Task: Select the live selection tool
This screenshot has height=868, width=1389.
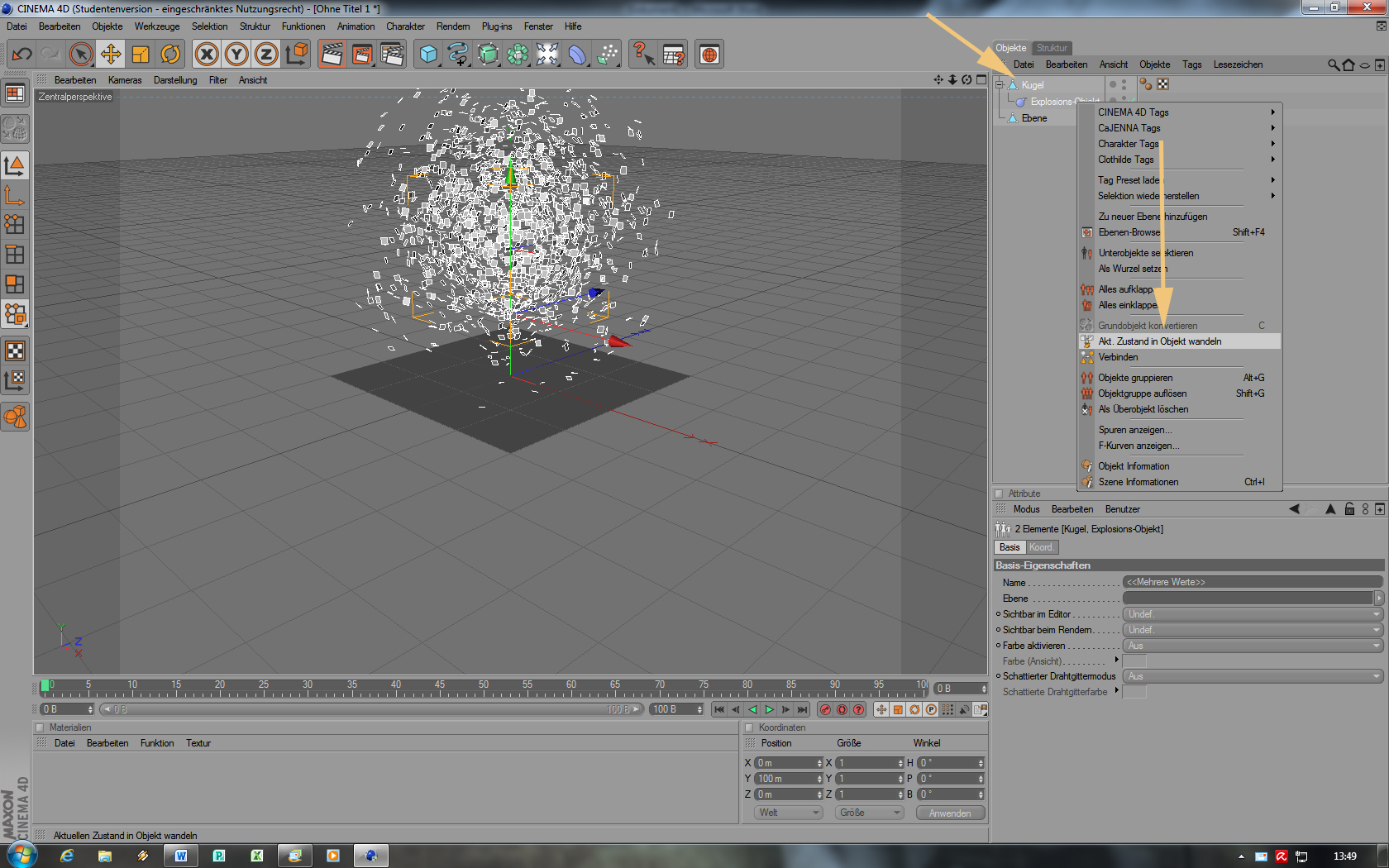Action: 81,55
